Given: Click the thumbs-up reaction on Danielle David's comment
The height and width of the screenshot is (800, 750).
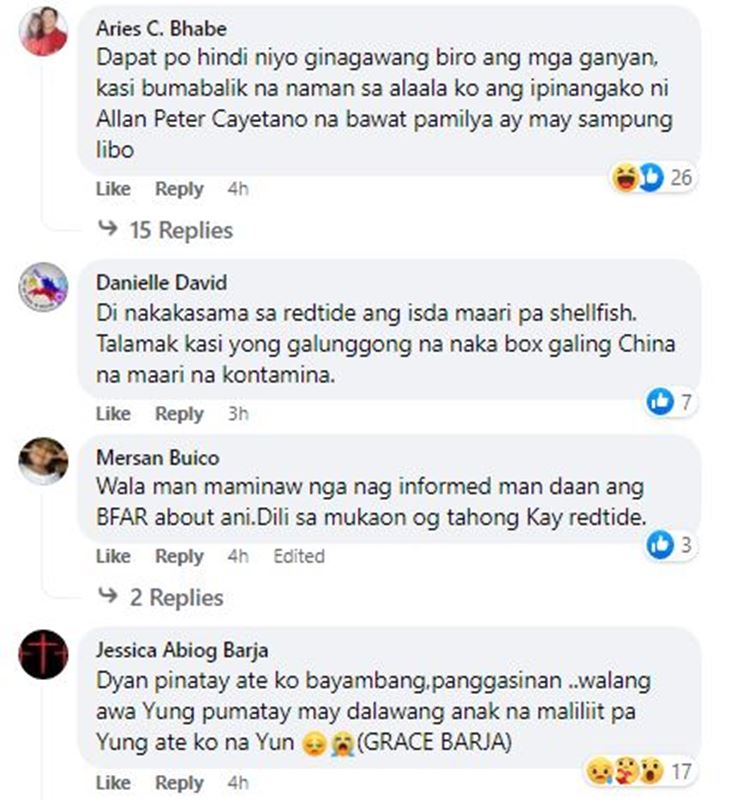Looking at the screenshot, I should (660, 402).
